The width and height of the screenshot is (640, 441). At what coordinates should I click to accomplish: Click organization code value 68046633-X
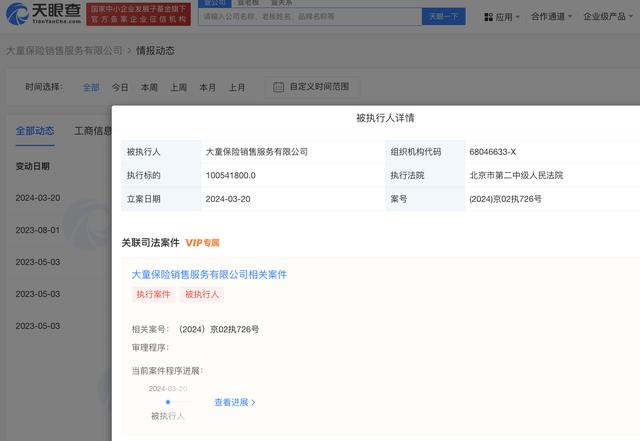[x=493, y=152]
